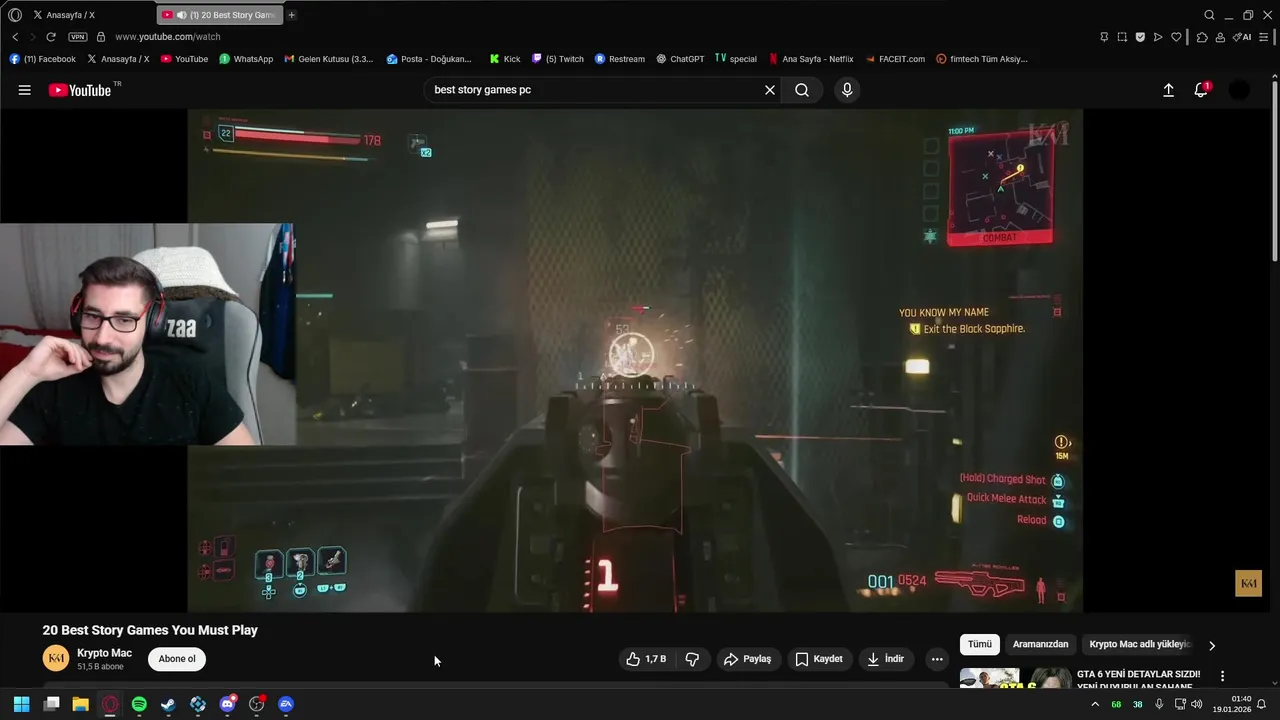The height and width of the screenshot is (720, 1280).
Task: Open FACEIT.com bookmark
Action: click(895, 59)
